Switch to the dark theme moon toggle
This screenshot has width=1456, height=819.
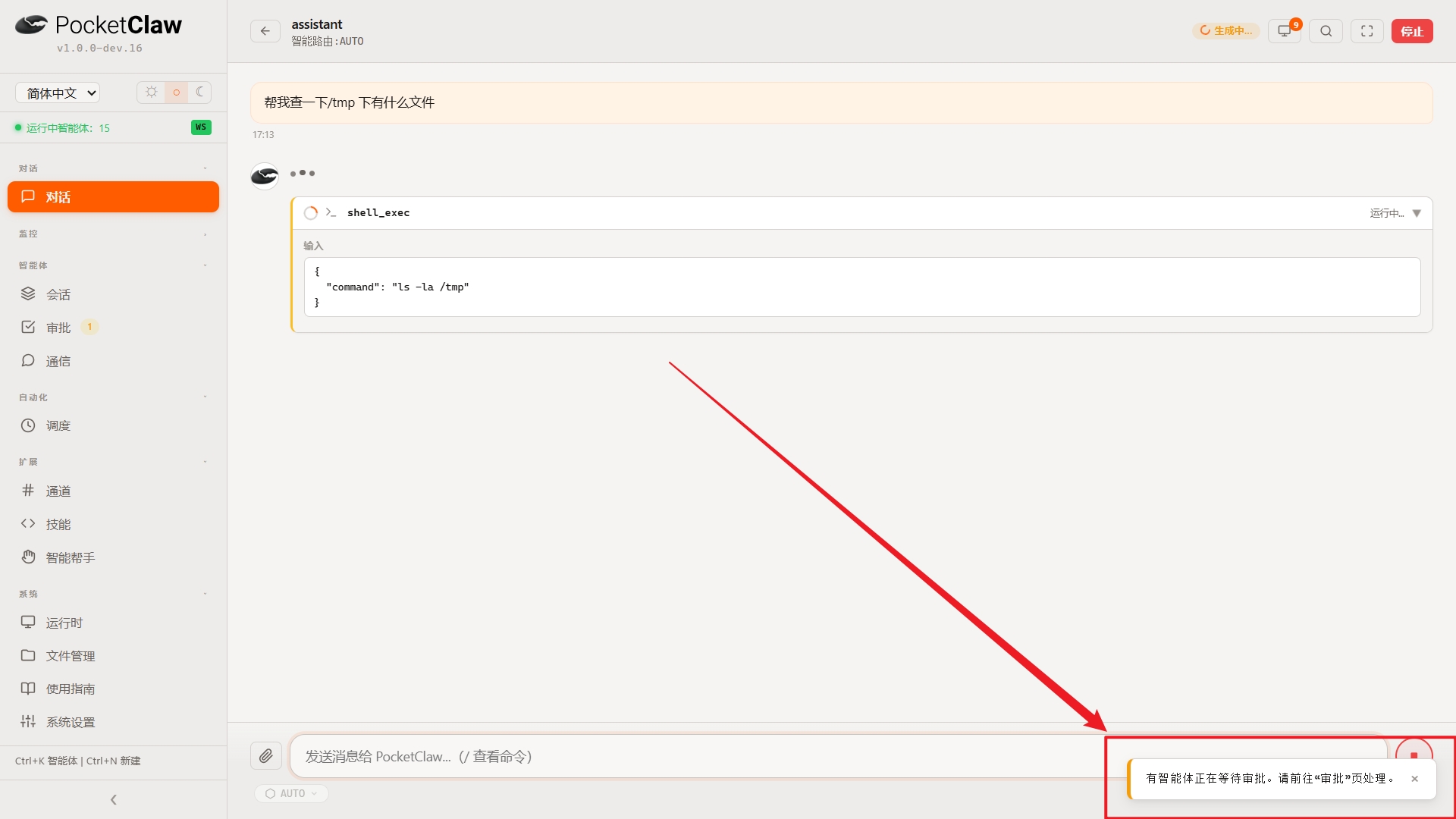pos(199,93)
